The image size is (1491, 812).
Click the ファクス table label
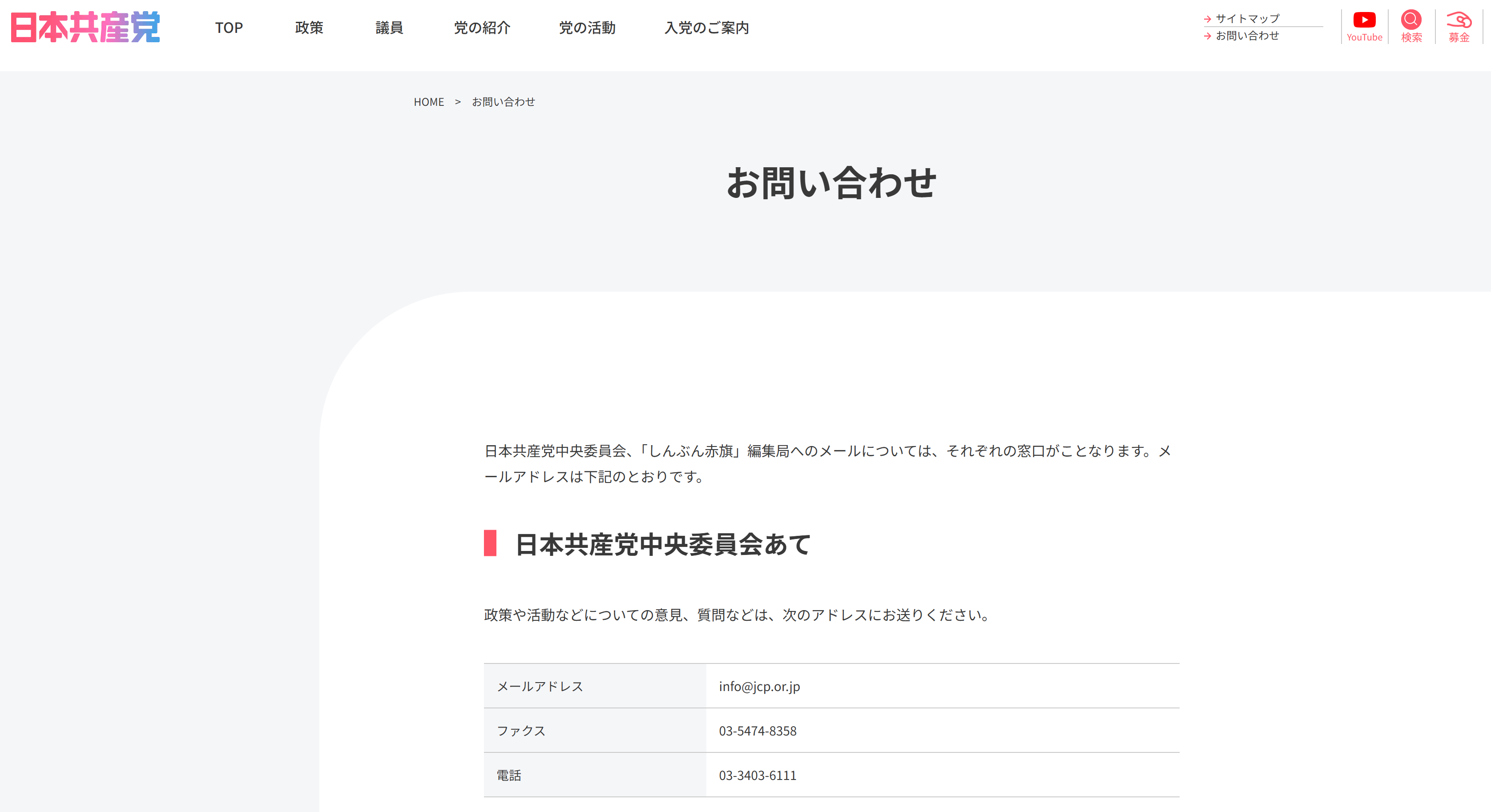click(521, 731)
